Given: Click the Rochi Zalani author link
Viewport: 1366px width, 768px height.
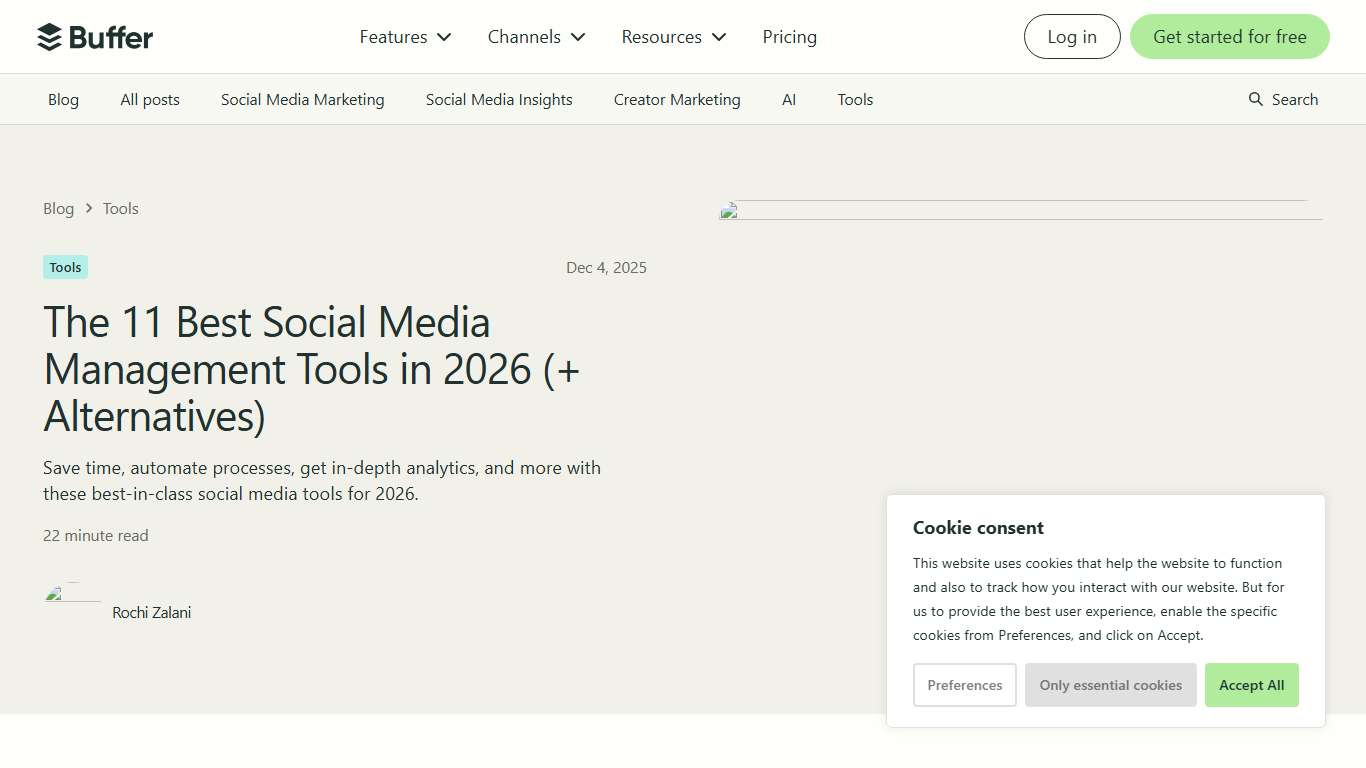Looking at the screenshot, I should pyautogui.click(x=151, y=612).
